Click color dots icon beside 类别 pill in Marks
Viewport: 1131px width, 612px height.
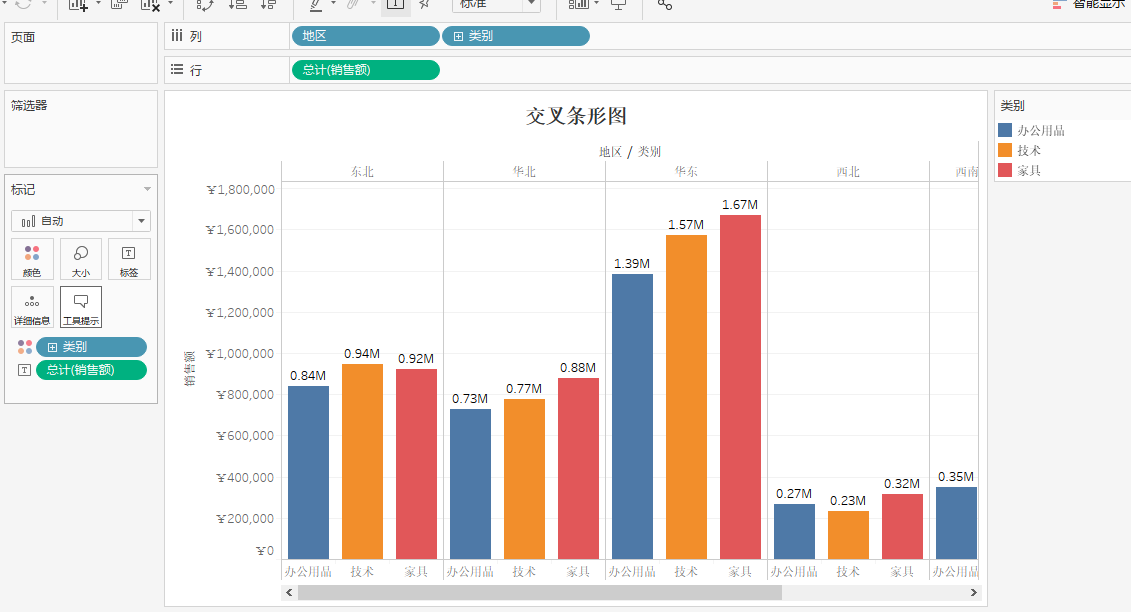[x=25, y=347]
